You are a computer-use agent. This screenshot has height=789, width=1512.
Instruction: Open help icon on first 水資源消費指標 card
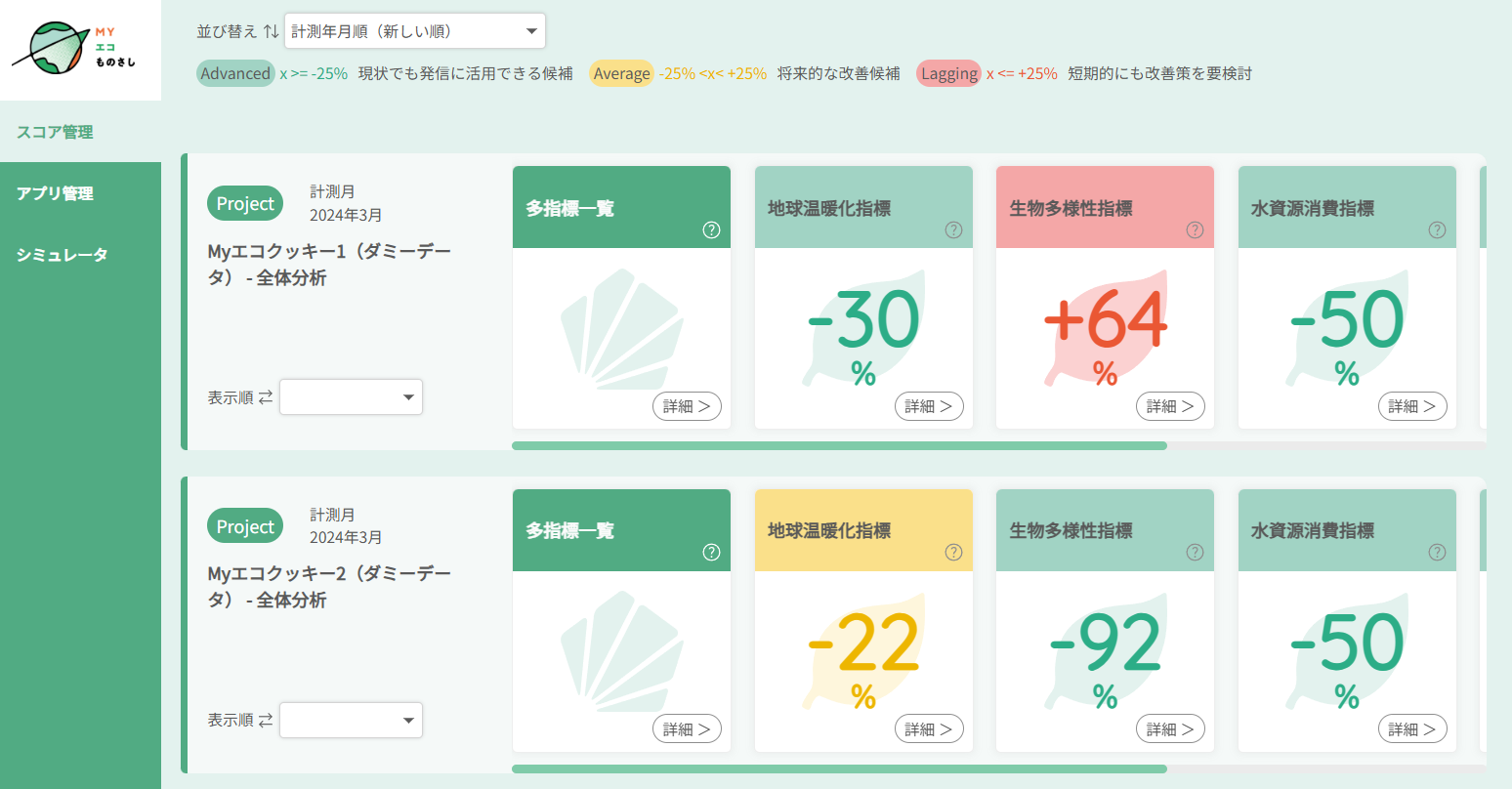tap(1437, 230)
